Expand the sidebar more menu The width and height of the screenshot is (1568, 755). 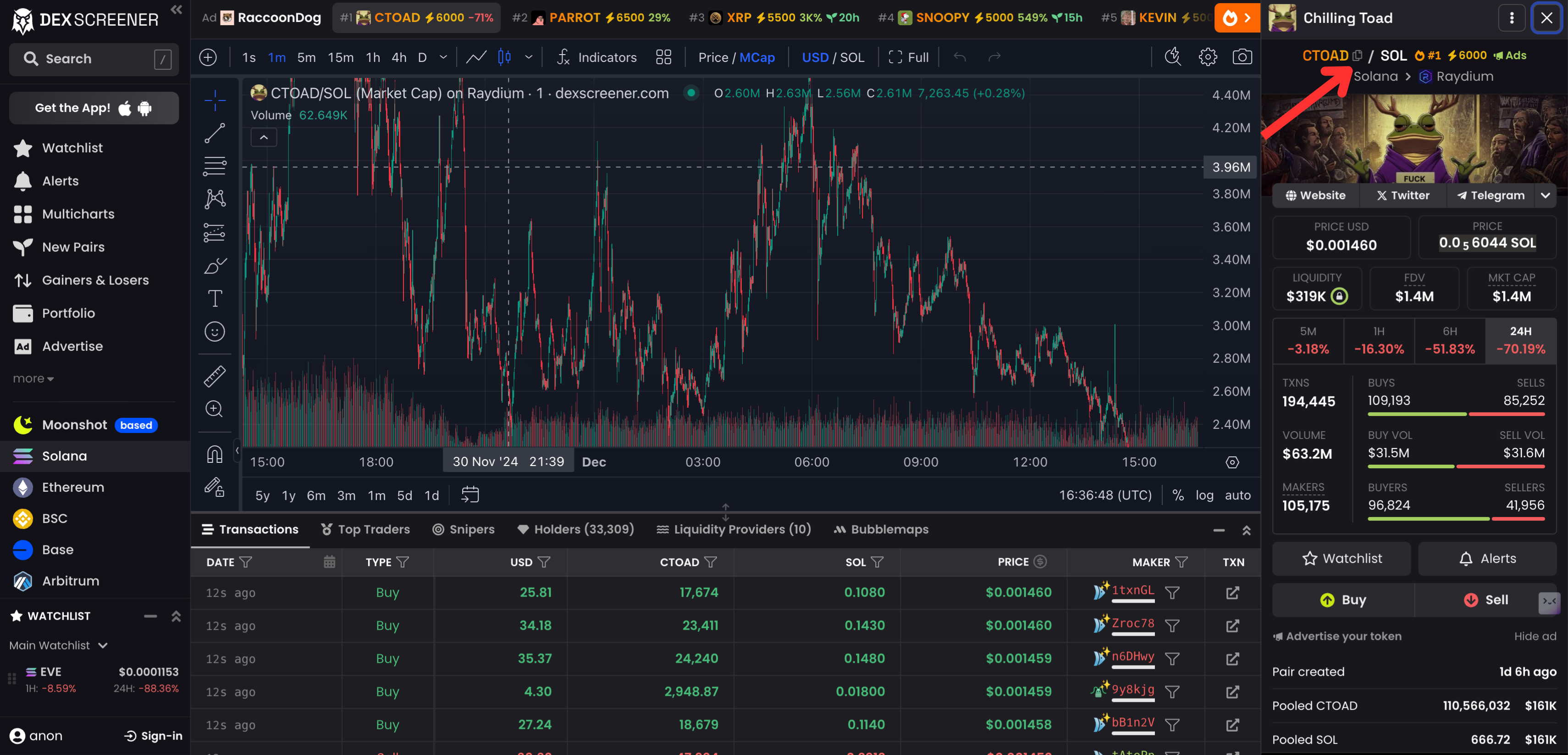click(x=33, y=379)
